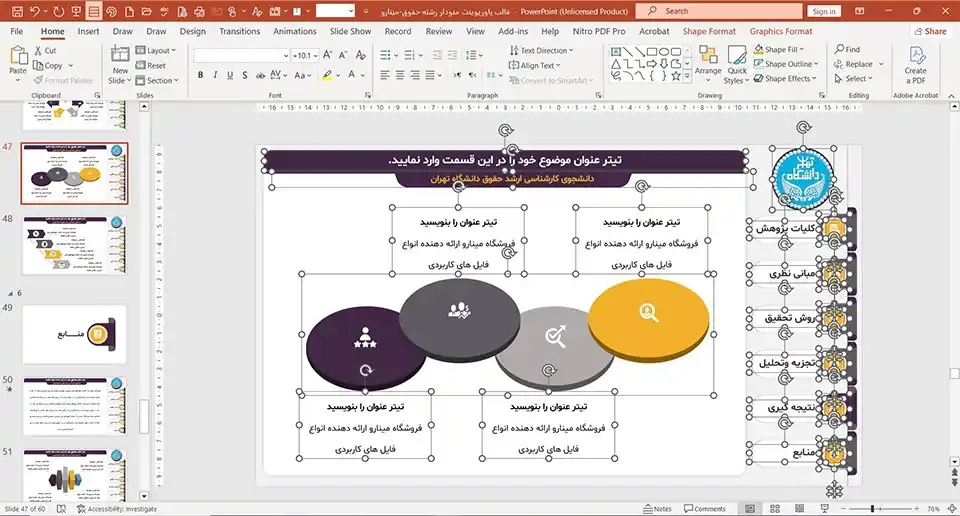Save the presentation from the quick access toolbar
The height and width of the screenshot is (516, 960).
17,11
